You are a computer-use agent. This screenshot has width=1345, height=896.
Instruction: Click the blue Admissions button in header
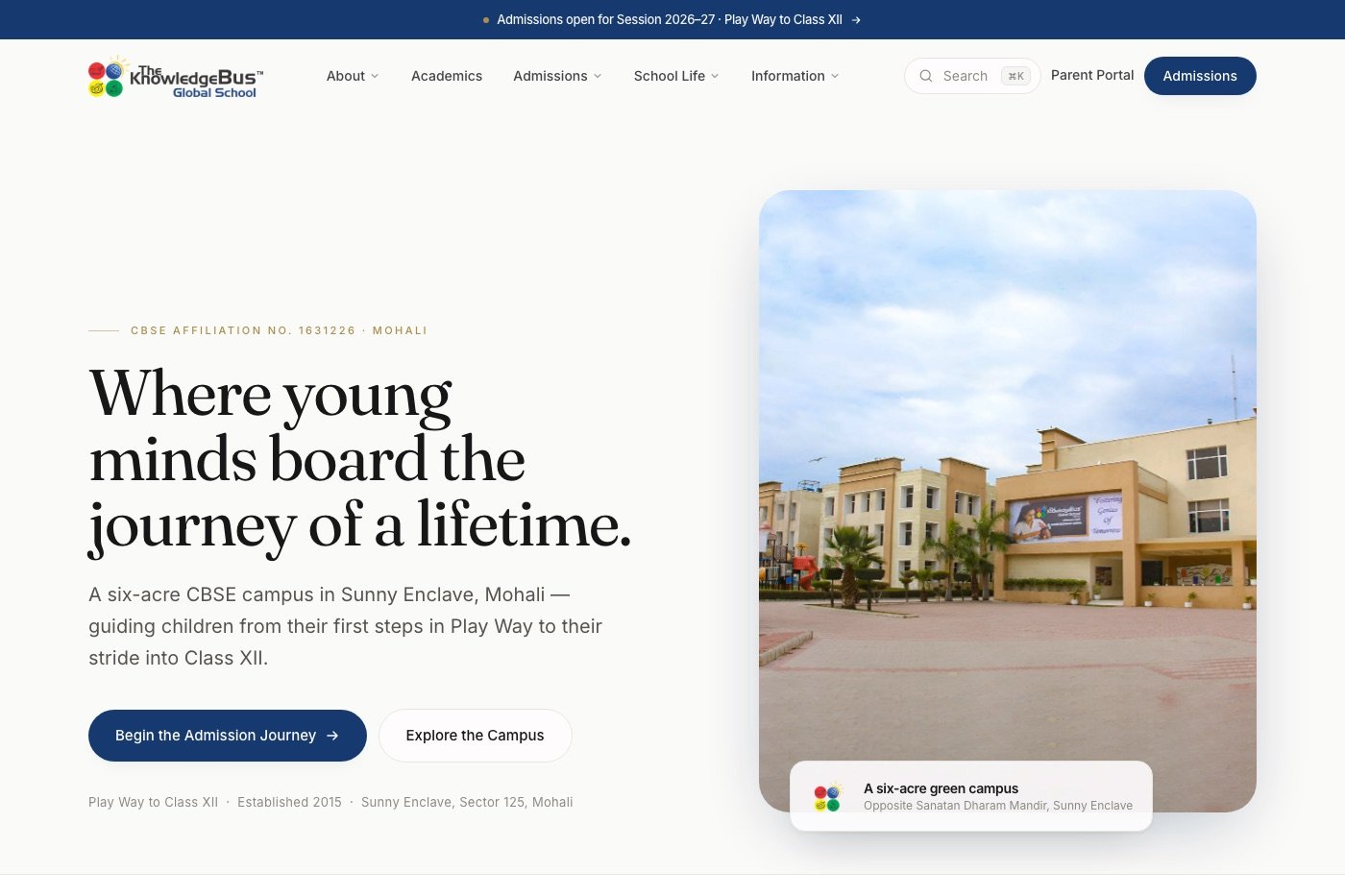(1200, 76)
